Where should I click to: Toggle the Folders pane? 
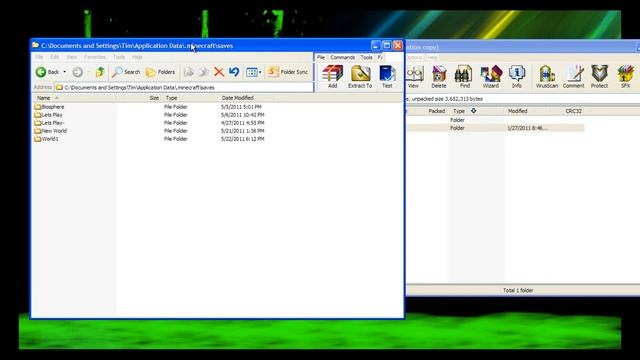tap(160, 72)
